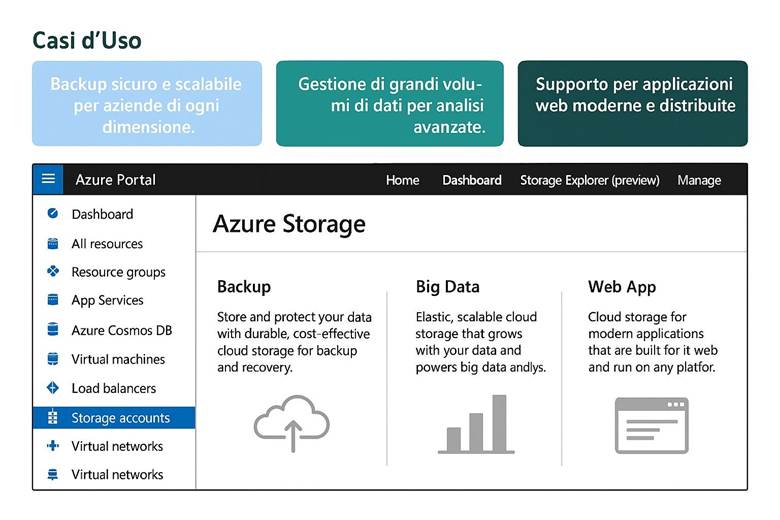
Task: Click the Backup heading link
Action: [x=244, y=287]
